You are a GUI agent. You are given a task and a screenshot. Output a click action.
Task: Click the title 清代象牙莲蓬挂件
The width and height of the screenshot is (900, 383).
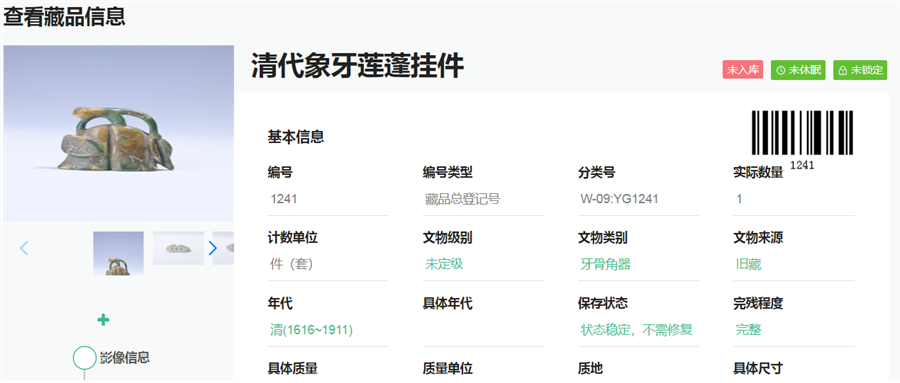pos(358,67)
